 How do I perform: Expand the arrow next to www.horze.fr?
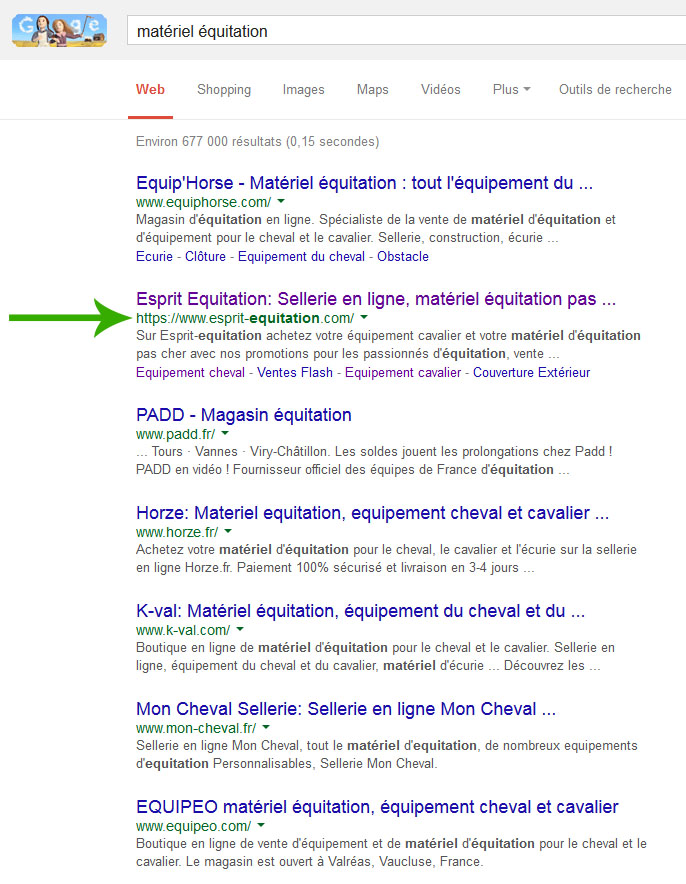tap(228, 531)
